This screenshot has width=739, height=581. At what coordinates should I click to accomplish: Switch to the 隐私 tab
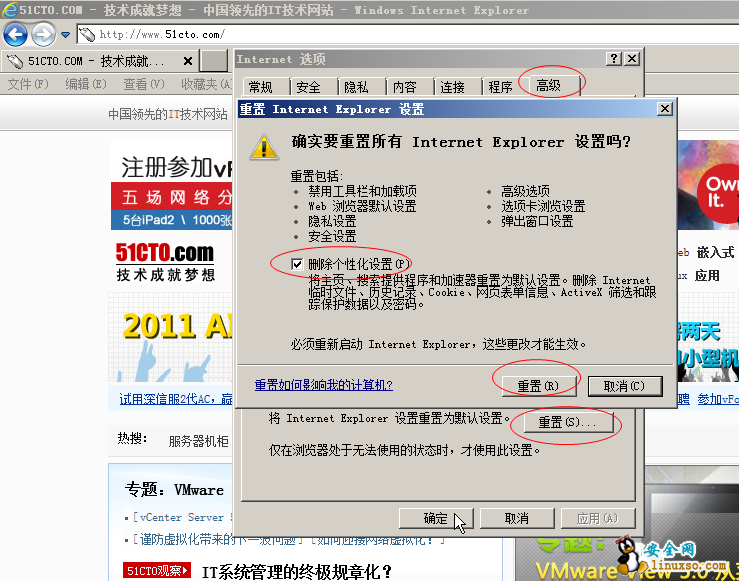click(x=361, y=87)
